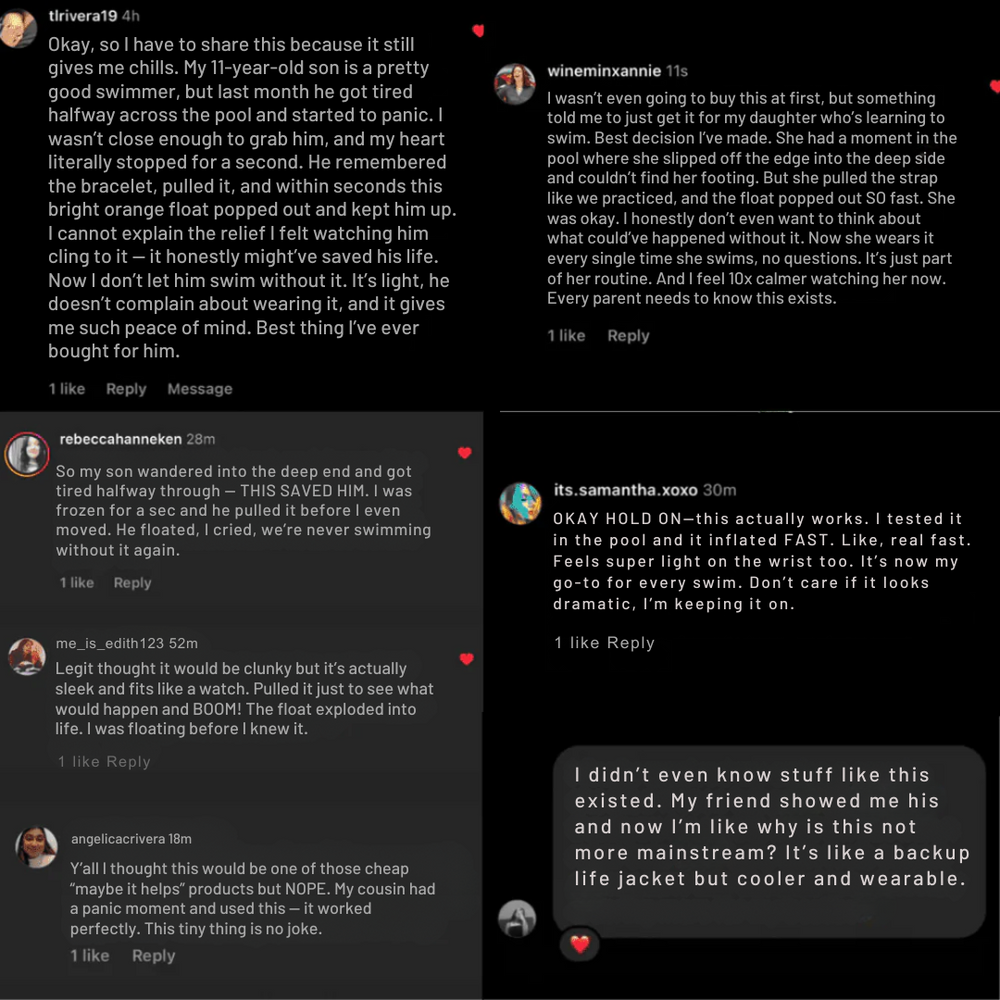This screenshot has width=1000, height=1000.
Task: Open tlrivera19's profile picture
Action: point(17,29)
